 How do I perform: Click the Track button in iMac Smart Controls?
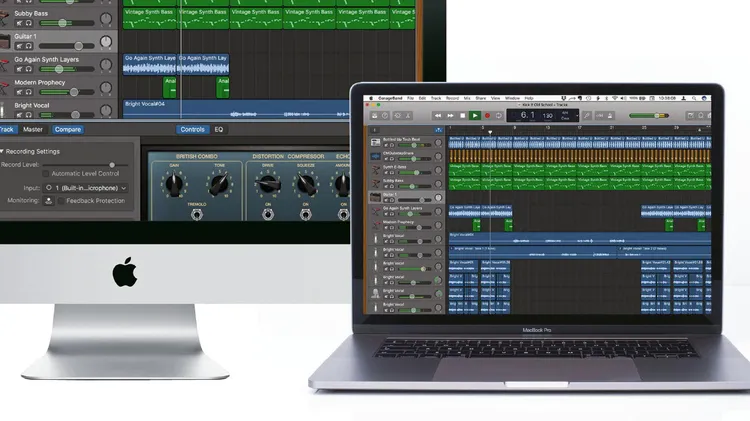pyautogui.click(x=7, y=130)
